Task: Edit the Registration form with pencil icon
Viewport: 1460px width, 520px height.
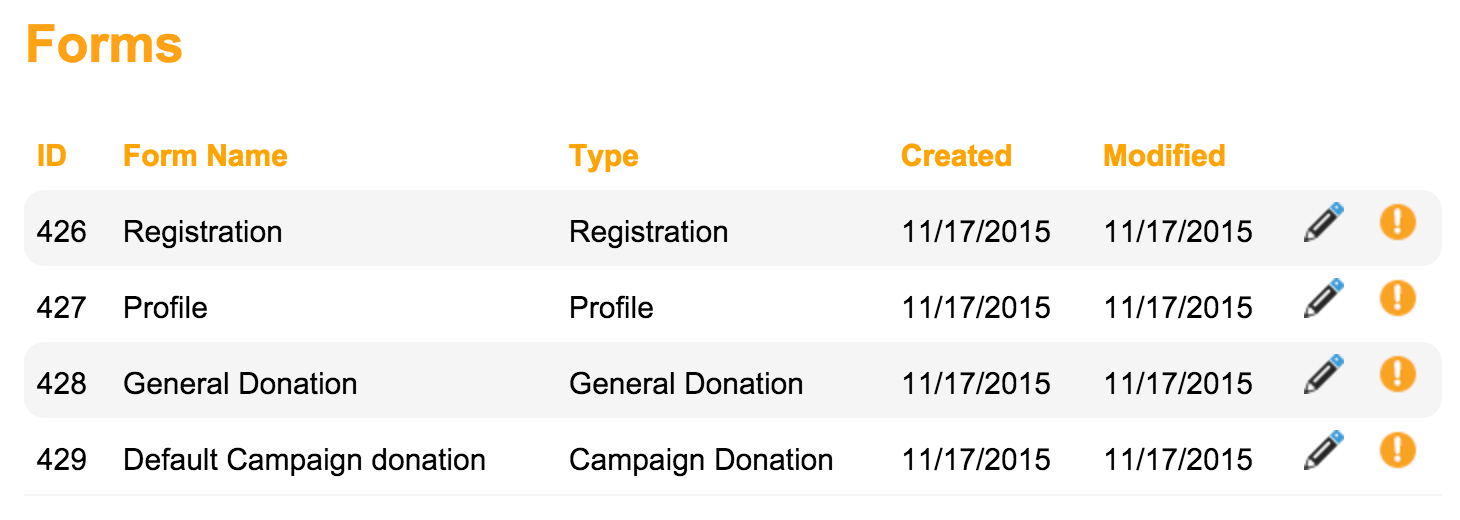Action: (1323, 223)
